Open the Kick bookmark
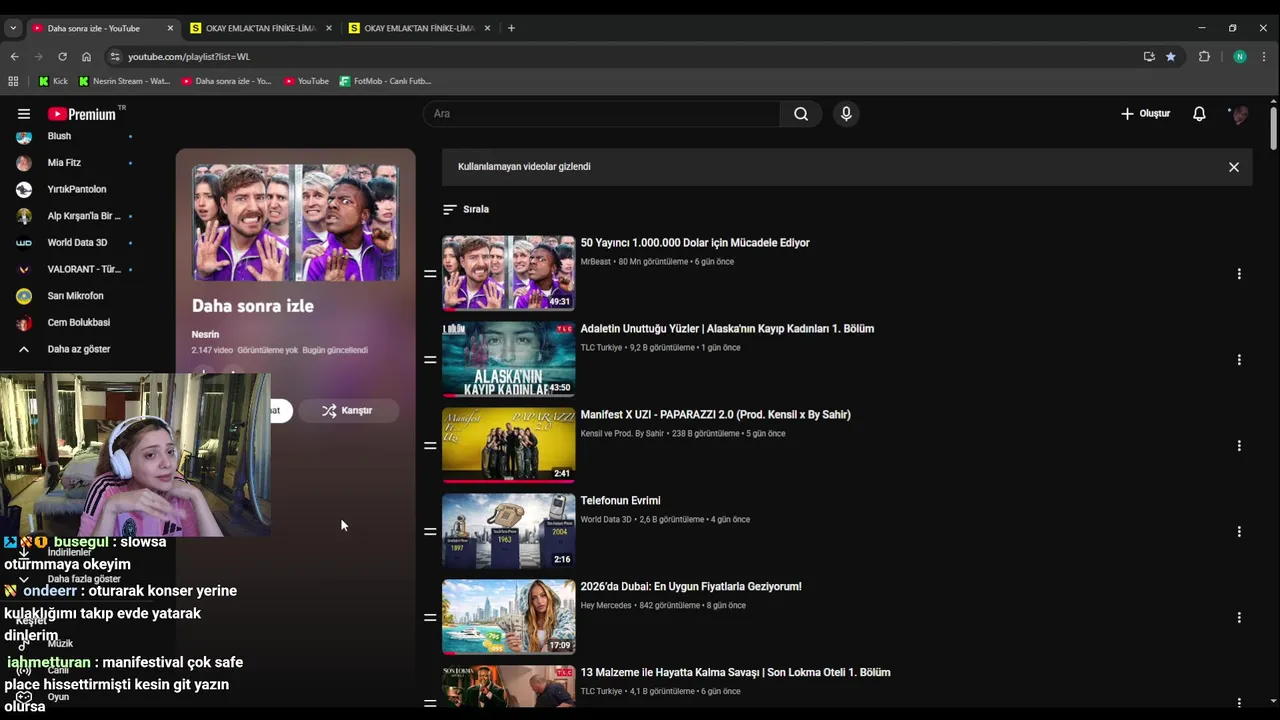 tap(53, 81)
